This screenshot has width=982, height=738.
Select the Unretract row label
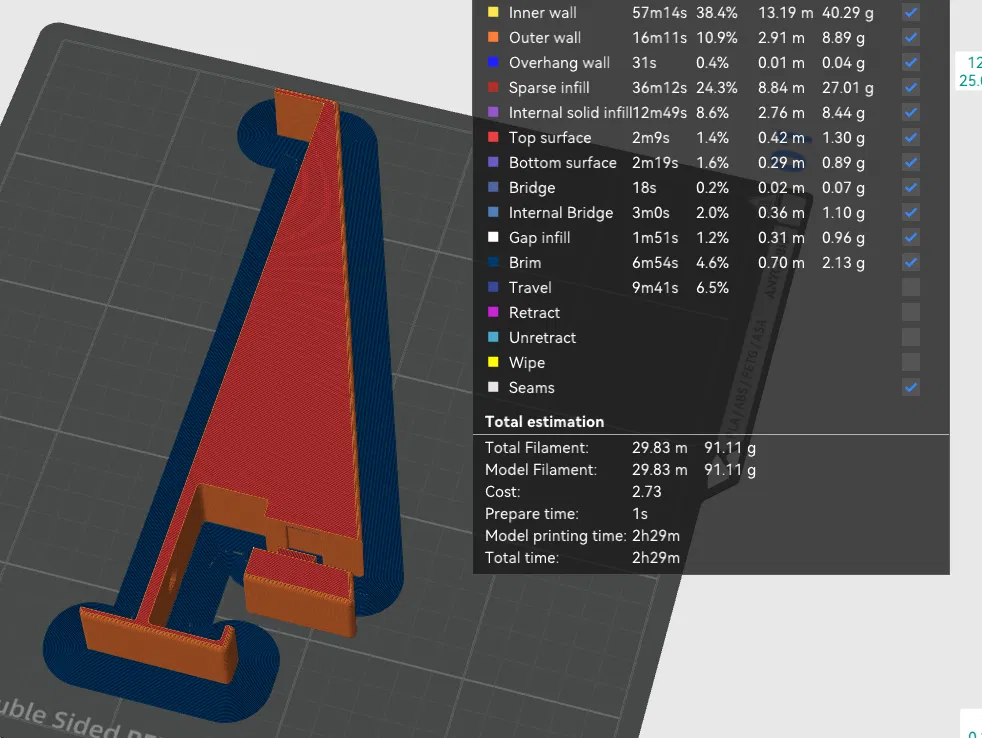[542, 338]
